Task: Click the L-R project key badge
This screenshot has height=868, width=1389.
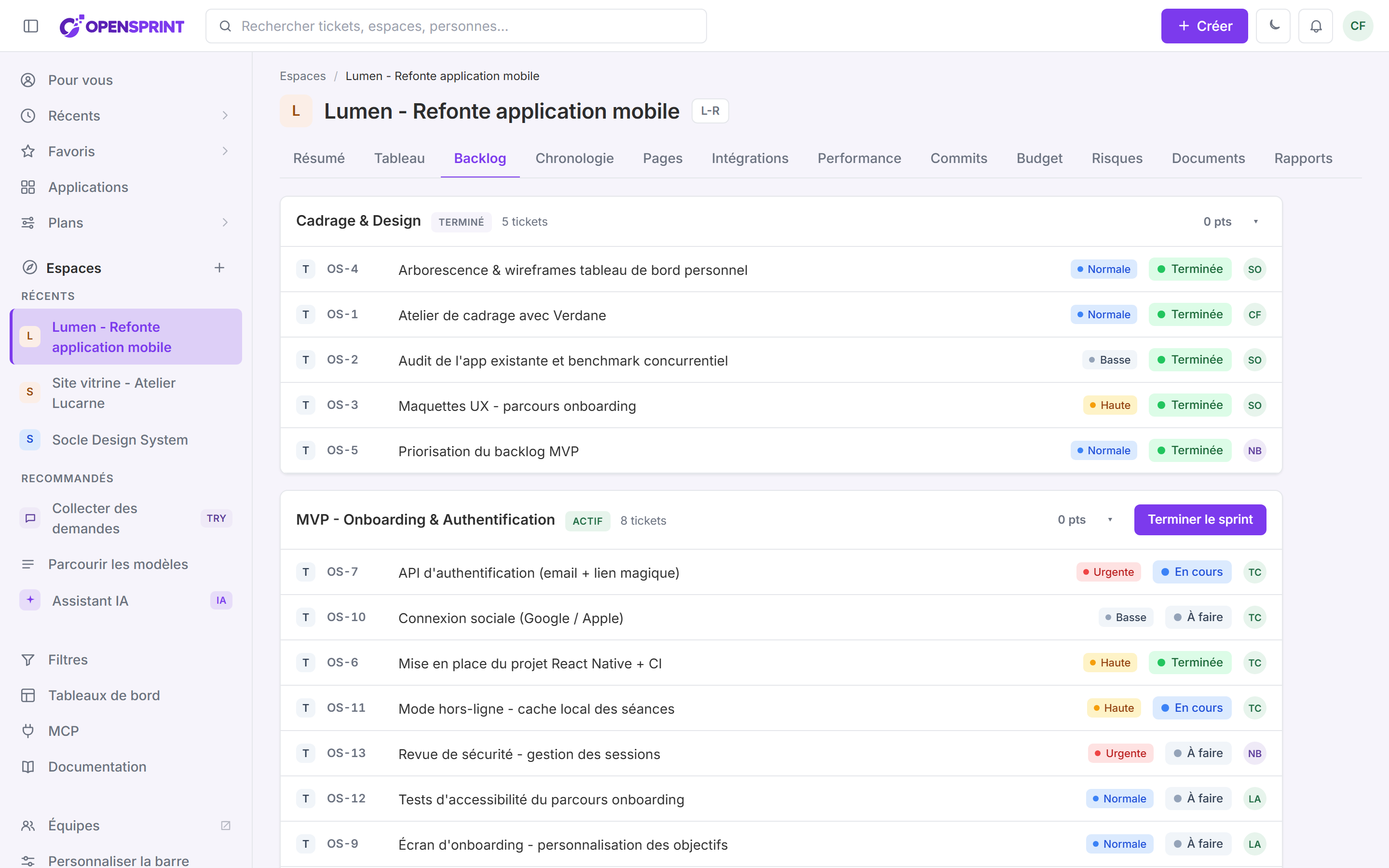Action: (x=710, y=111)
